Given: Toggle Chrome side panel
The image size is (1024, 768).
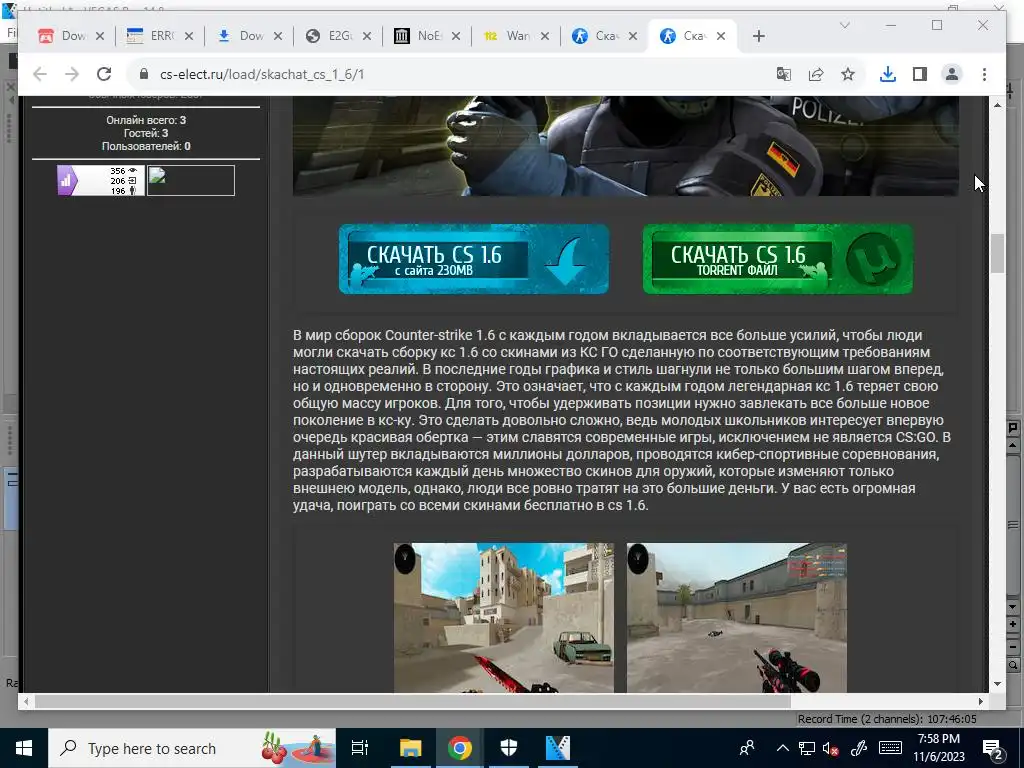Looking at the screenshot, I should (920, 74).
